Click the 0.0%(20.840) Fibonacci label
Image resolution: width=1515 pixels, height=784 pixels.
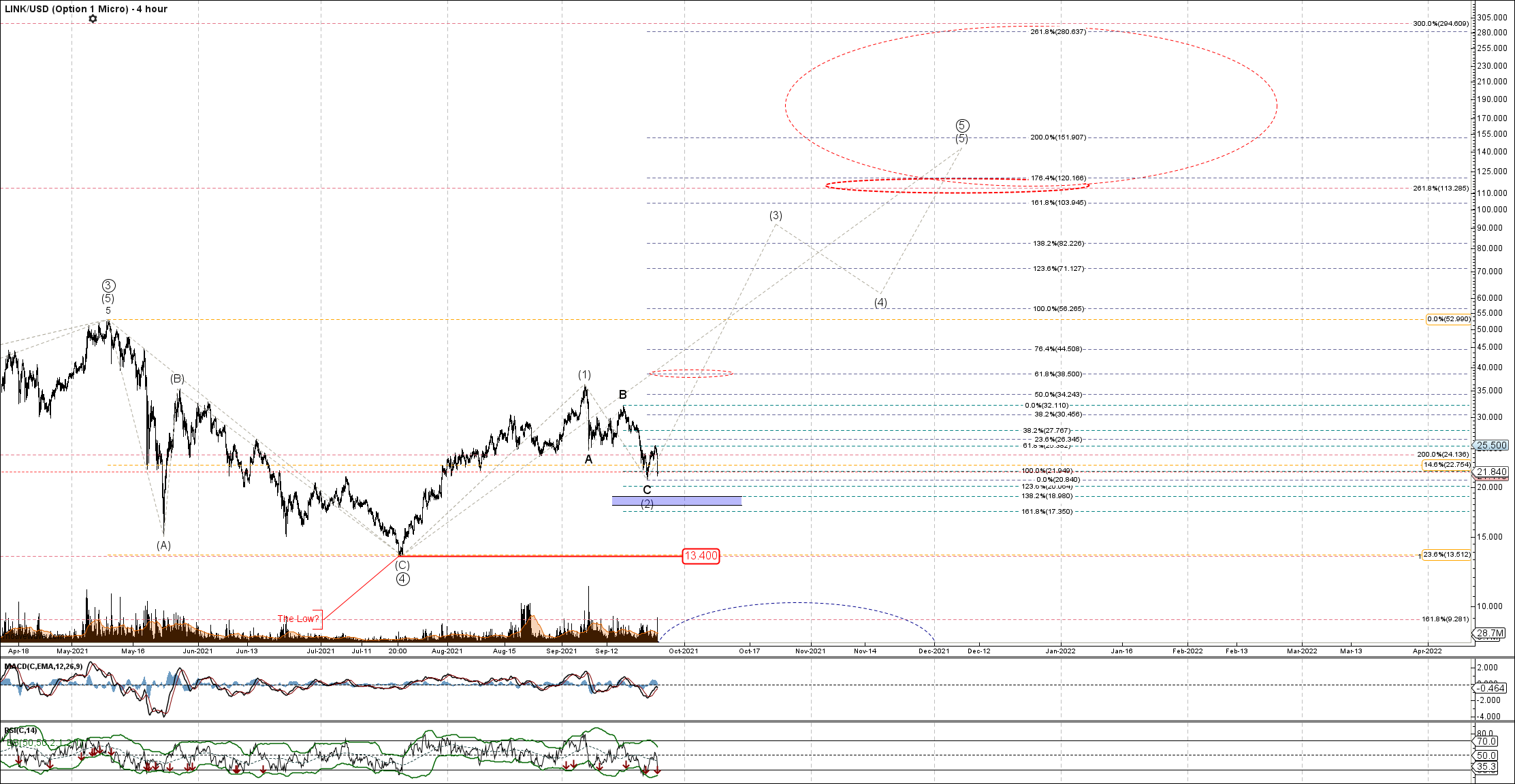click(x=1058, y=480)
